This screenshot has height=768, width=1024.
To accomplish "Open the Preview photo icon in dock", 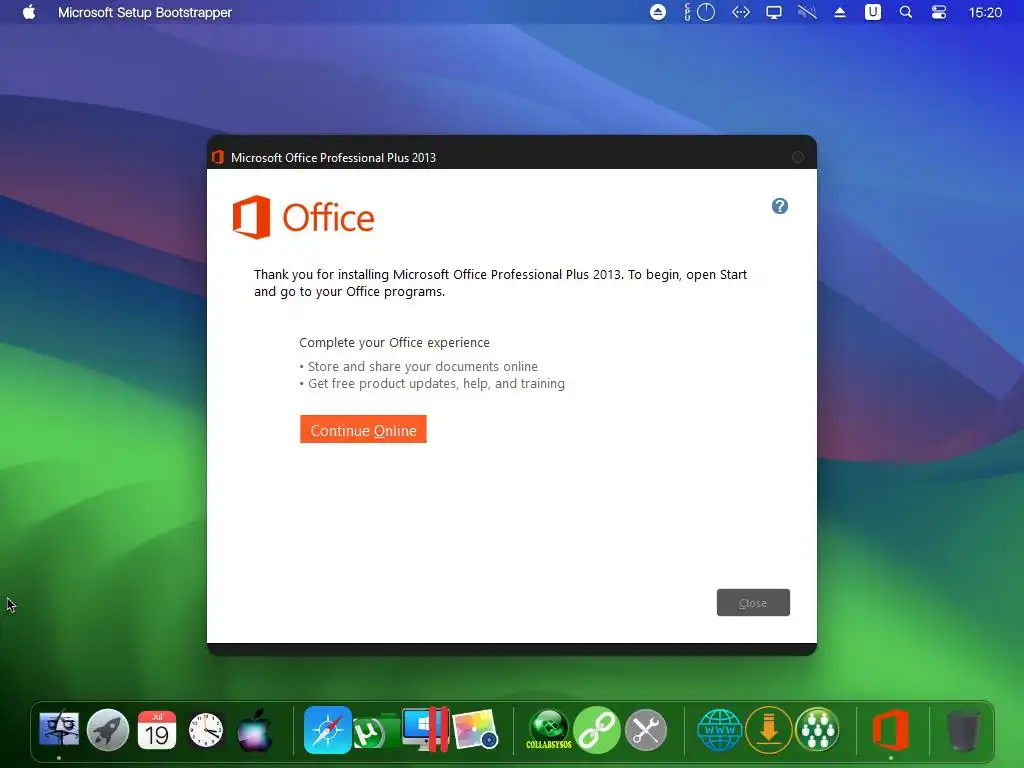I will (475, 729).
